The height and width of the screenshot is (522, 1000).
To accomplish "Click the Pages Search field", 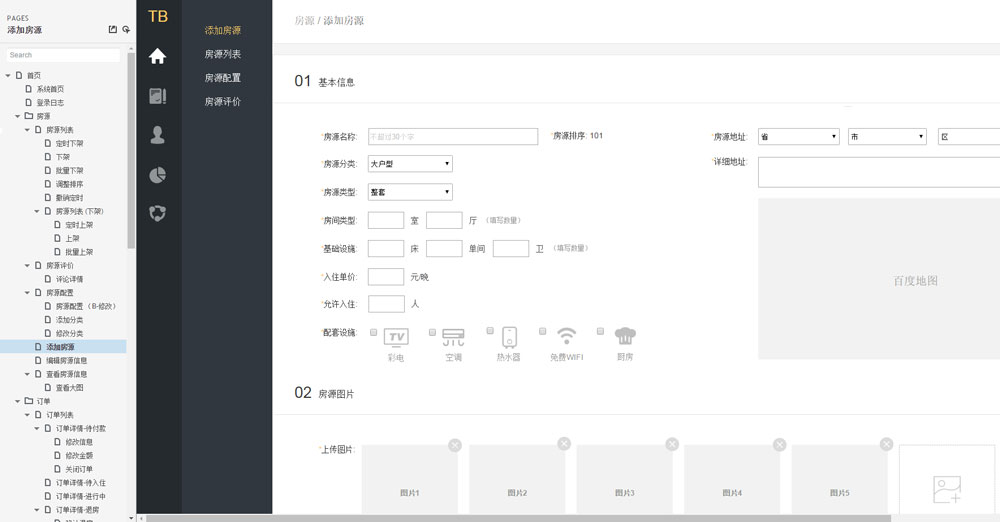I will tap(63, 55).
